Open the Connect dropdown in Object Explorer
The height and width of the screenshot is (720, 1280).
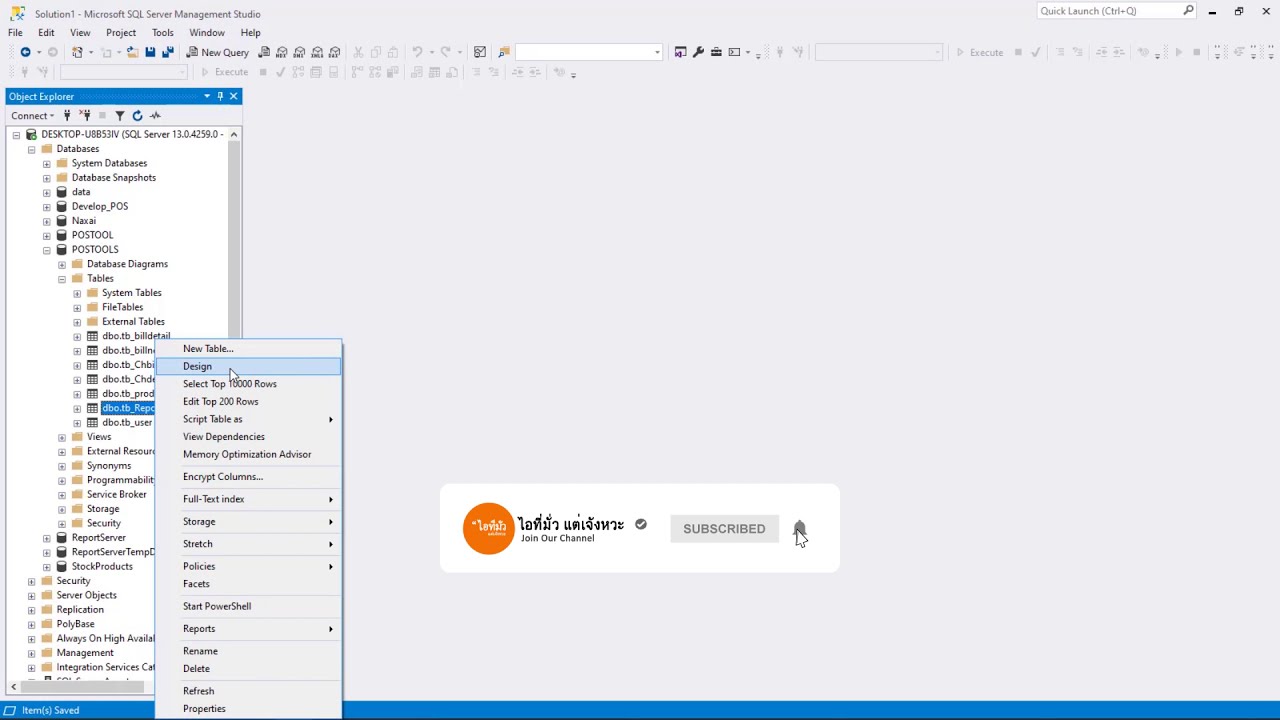pos(33,115)
